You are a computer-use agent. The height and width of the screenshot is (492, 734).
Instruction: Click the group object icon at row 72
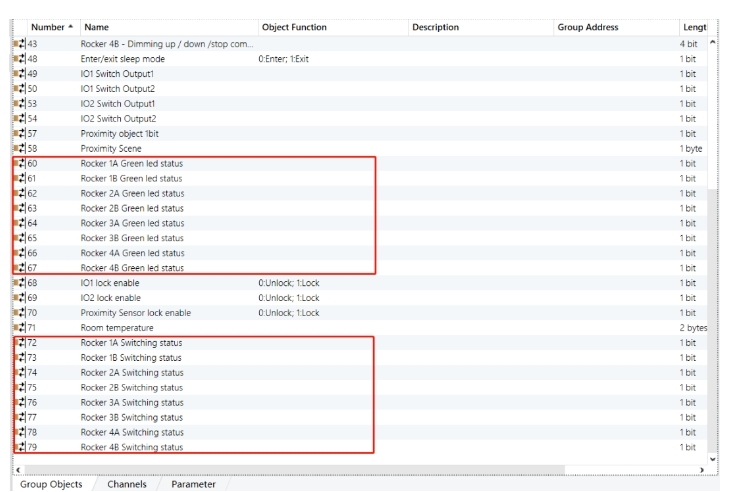[19, 343]
